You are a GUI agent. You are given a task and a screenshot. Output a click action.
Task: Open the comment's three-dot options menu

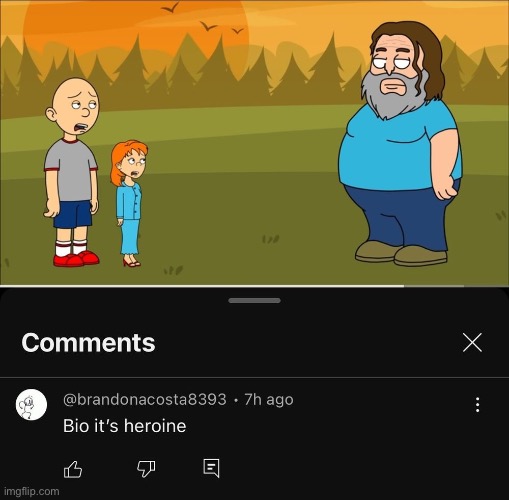477,405
